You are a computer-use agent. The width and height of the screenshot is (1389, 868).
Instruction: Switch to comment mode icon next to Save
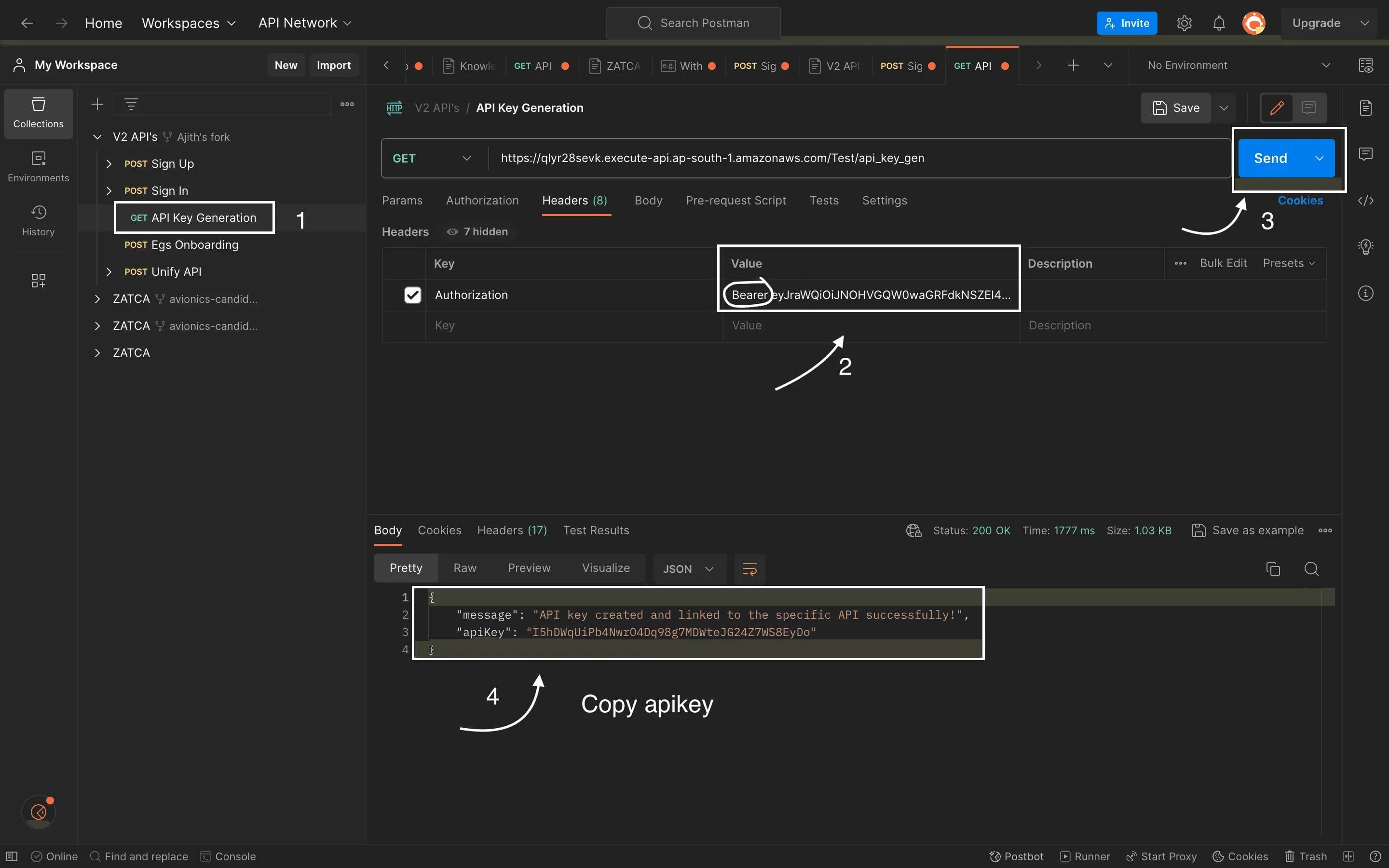click(1308, 108)
